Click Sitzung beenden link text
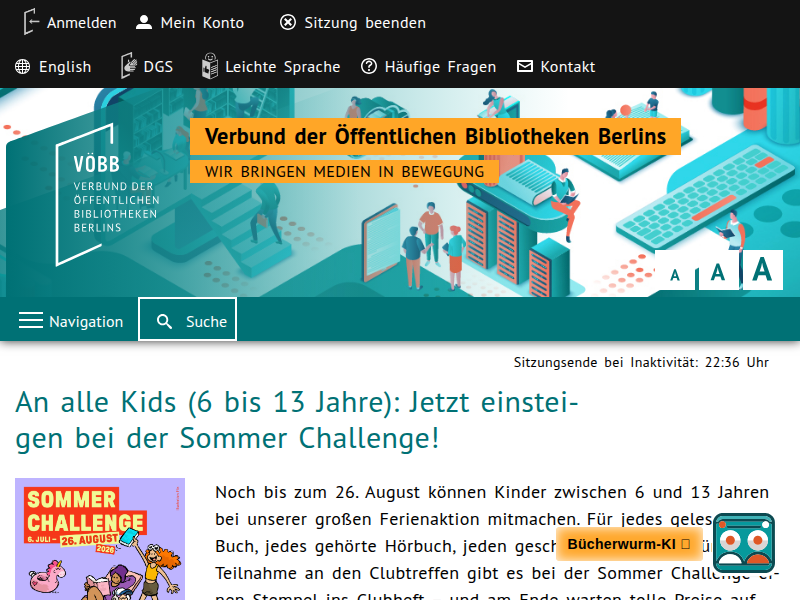This screenshot has width=800, height=600. (365, 23)
